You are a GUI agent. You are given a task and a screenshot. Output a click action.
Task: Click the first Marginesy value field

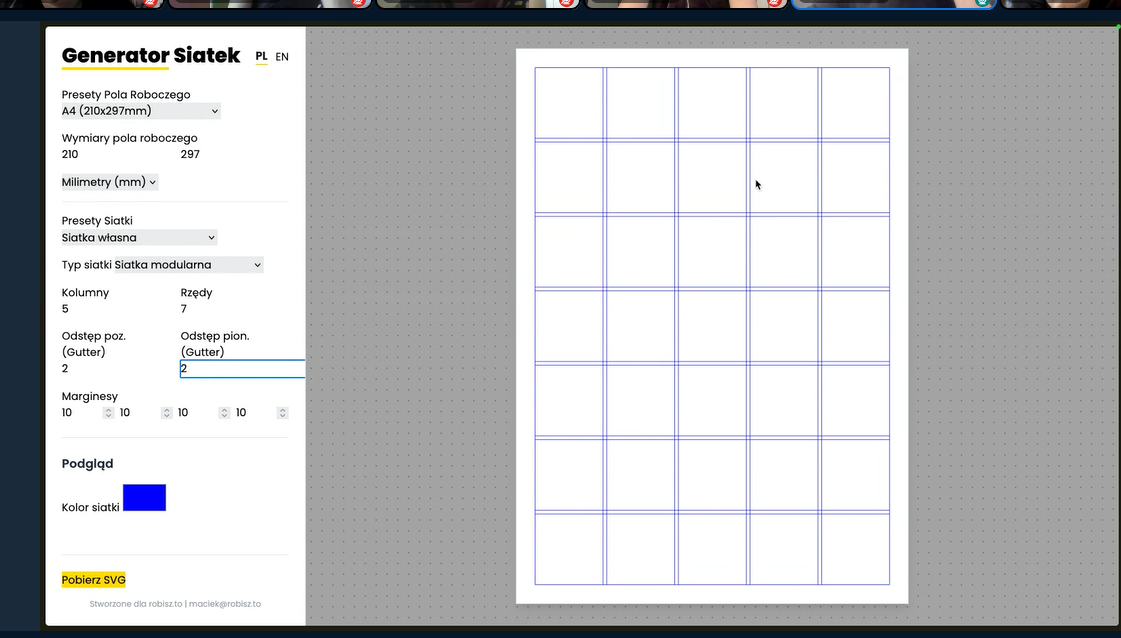click(82, 413)
